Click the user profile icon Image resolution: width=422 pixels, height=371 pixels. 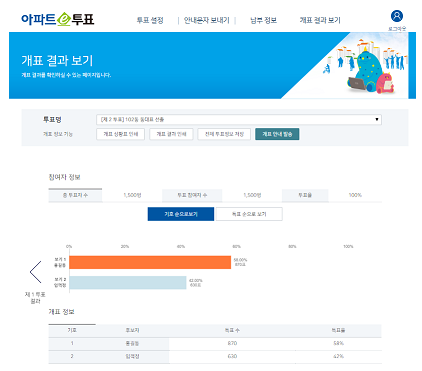pyautogui.click(x=397, y=16)
